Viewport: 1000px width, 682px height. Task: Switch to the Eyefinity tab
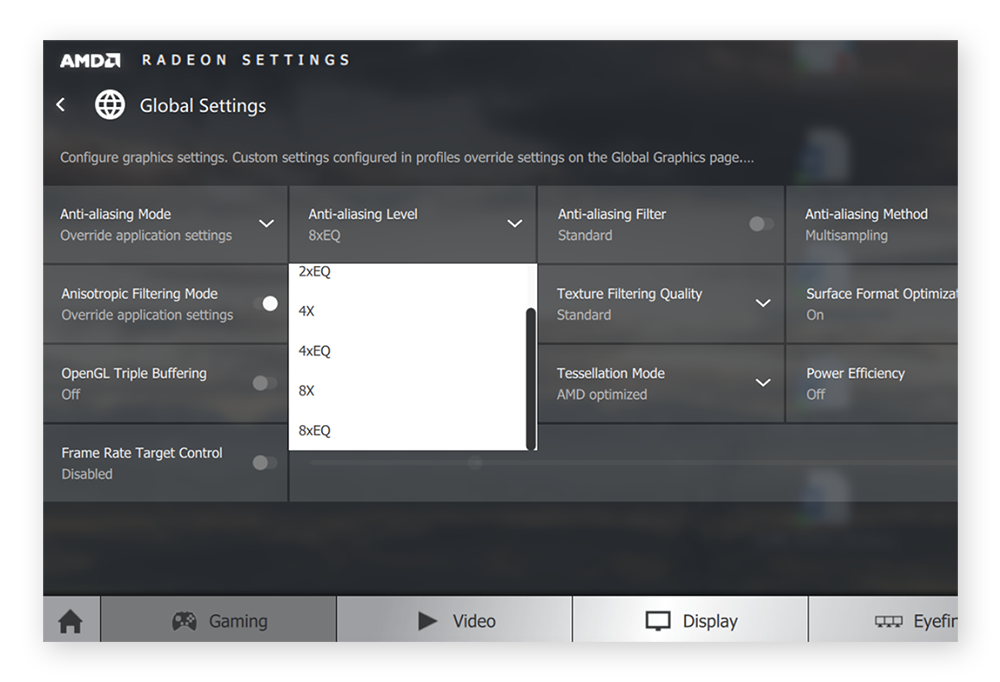click(x=883, y=619)
